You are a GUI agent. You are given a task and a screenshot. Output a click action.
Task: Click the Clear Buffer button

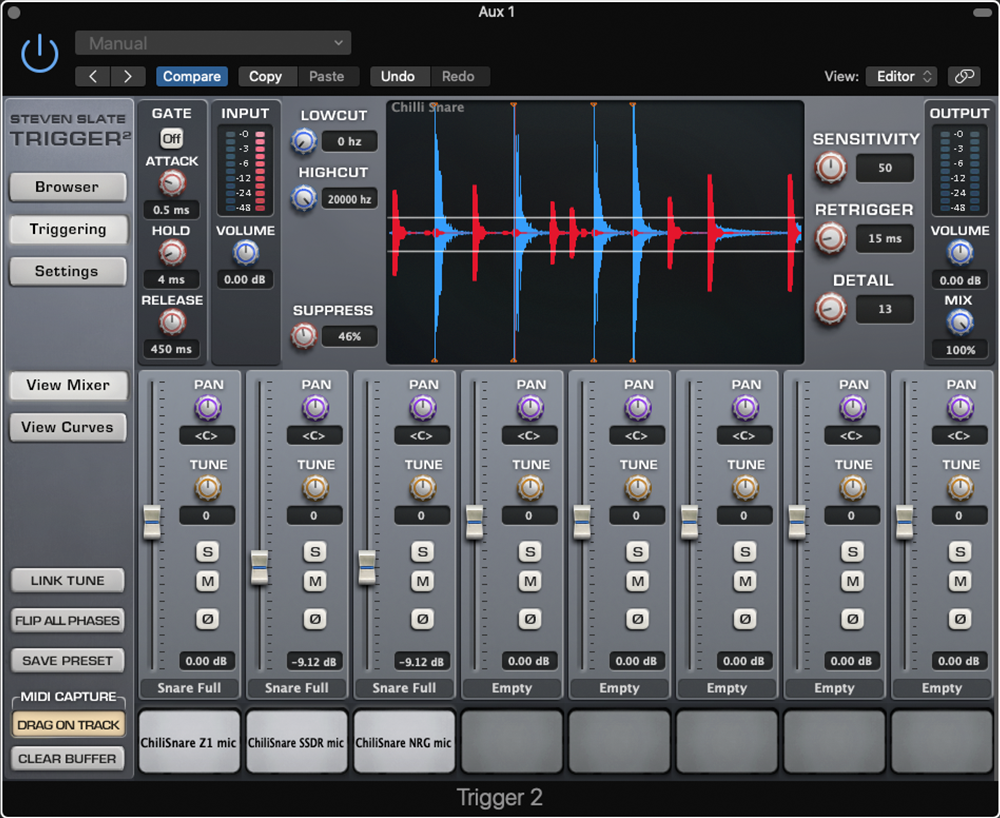(x=68, y=758)
